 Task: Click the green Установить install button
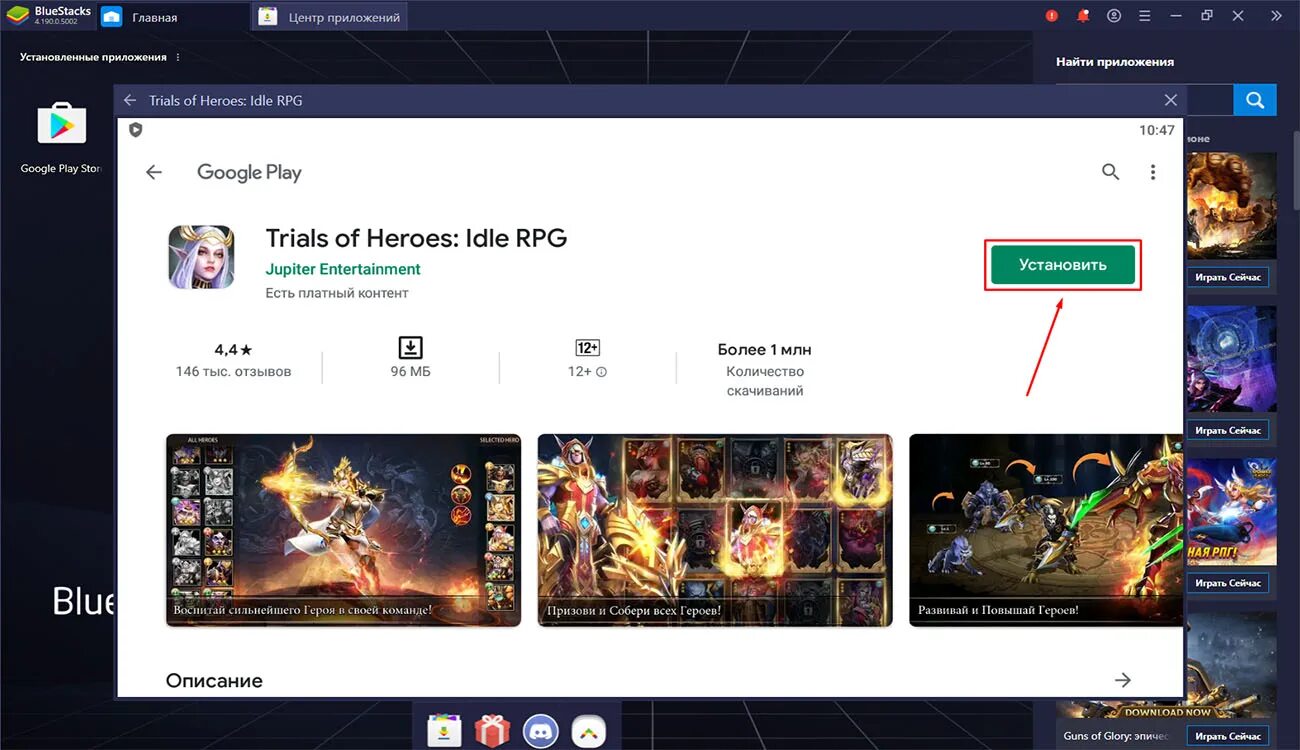pyautogui.click(x=1063, y=265)
